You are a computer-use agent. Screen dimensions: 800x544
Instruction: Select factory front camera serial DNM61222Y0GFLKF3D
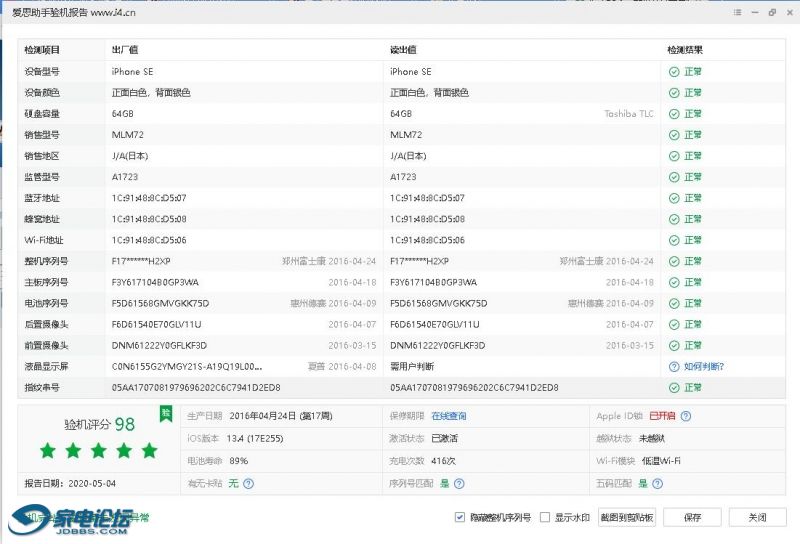coord(159,345)
